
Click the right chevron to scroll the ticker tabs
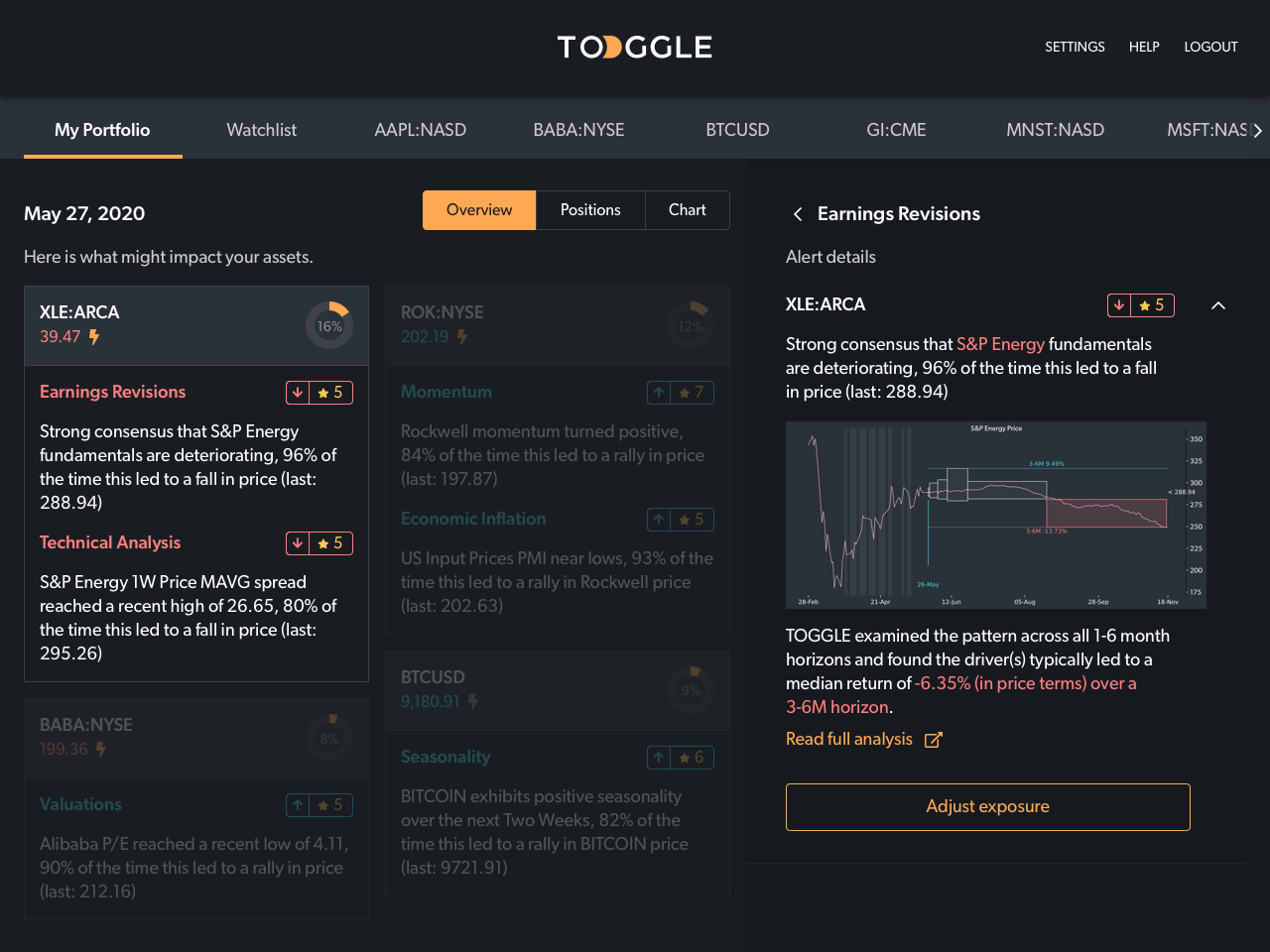[1257, 130]
